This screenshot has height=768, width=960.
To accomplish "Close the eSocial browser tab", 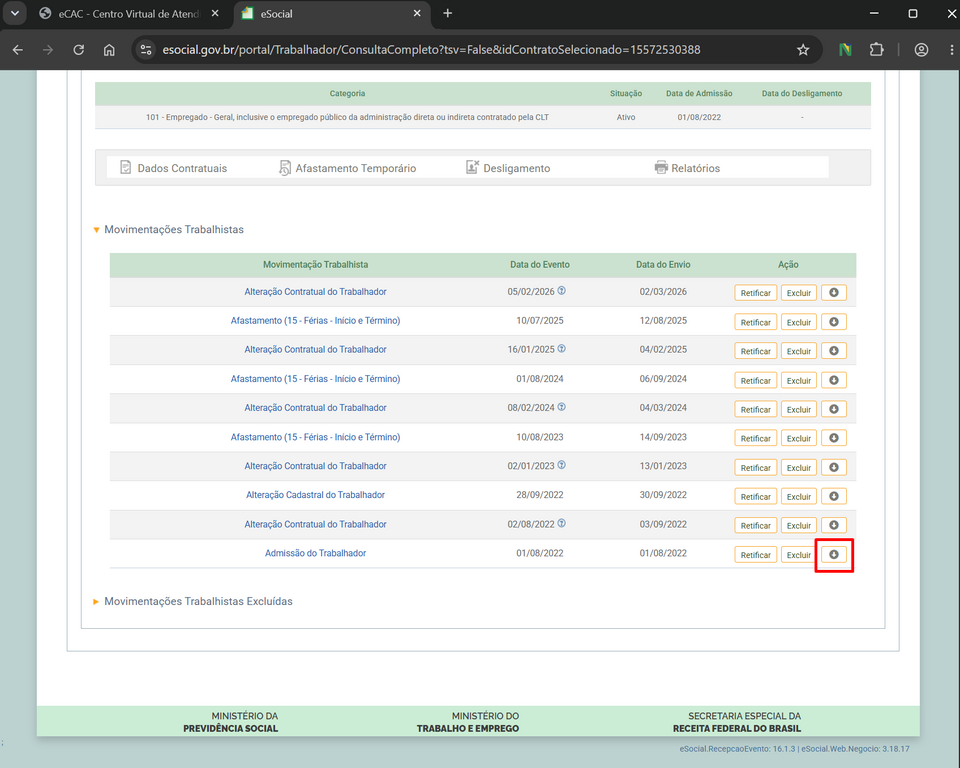I will pos(417,13).
